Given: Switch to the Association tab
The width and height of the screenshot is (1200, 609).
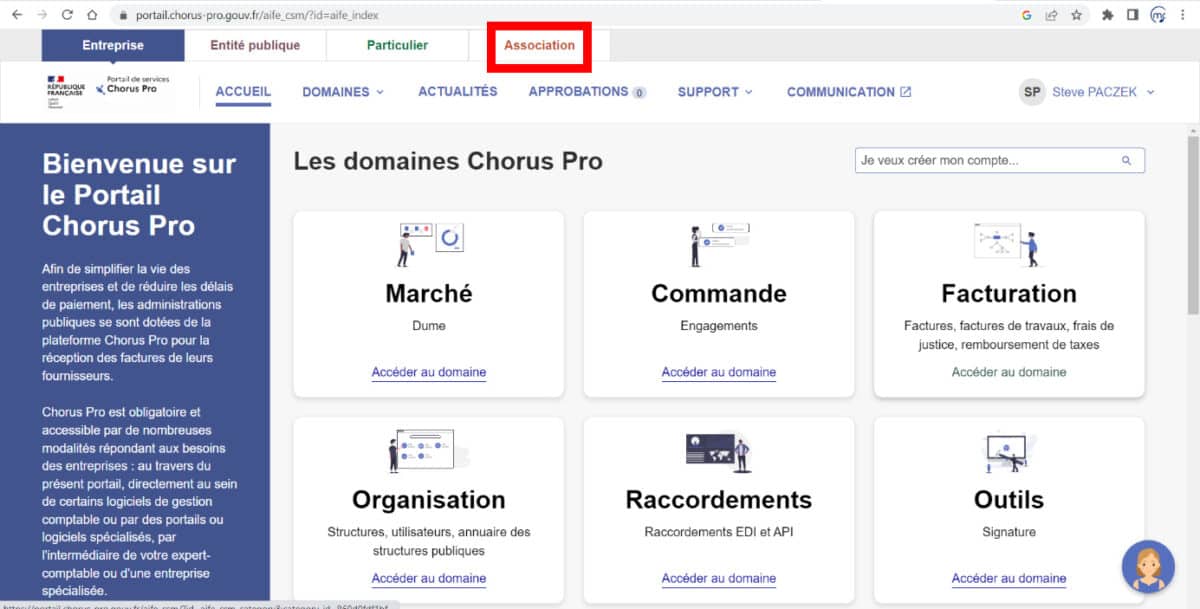Looking at the screenshot, I should 539,45.
